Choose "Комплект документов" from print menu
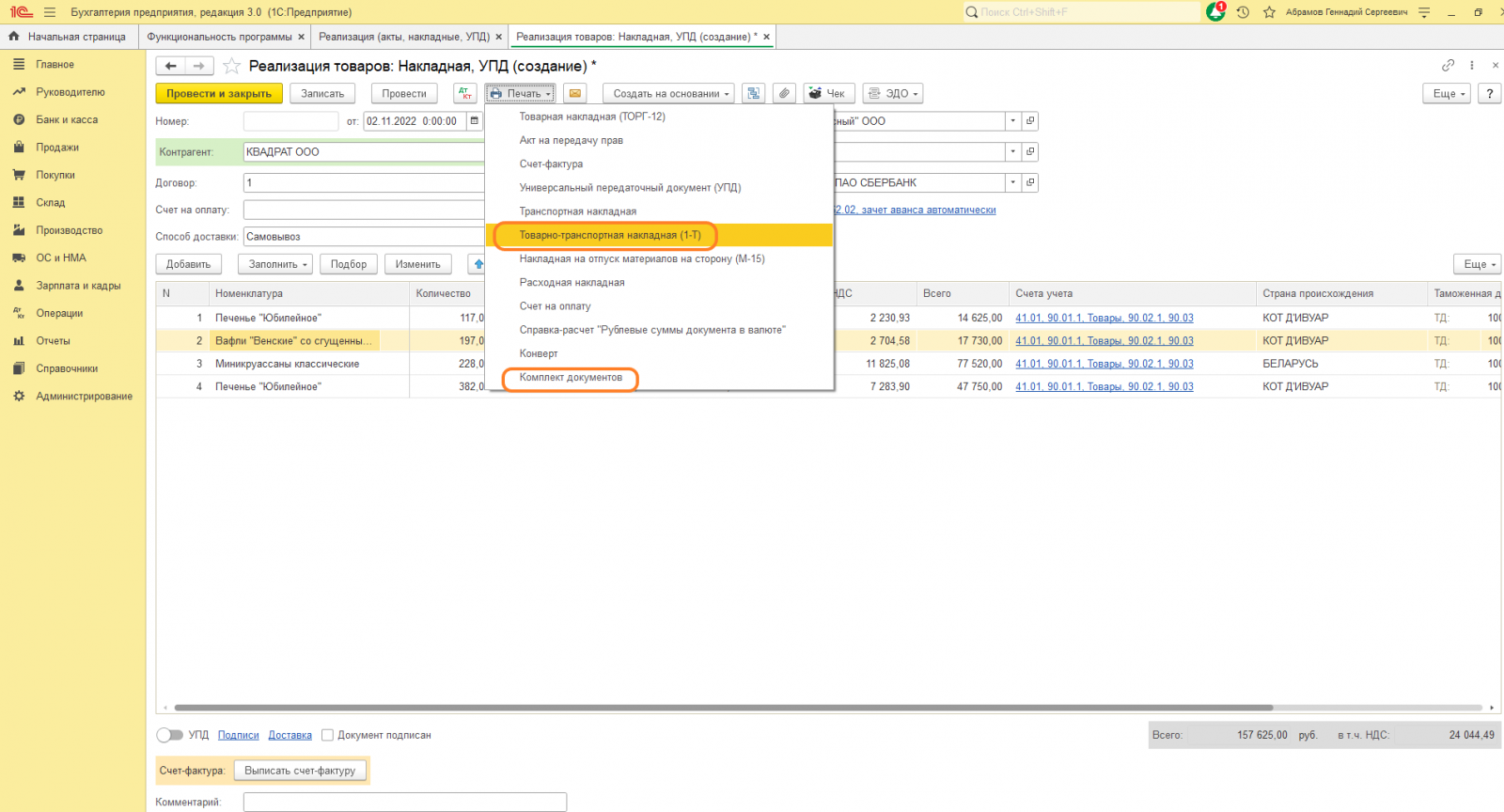 [571, 378]
